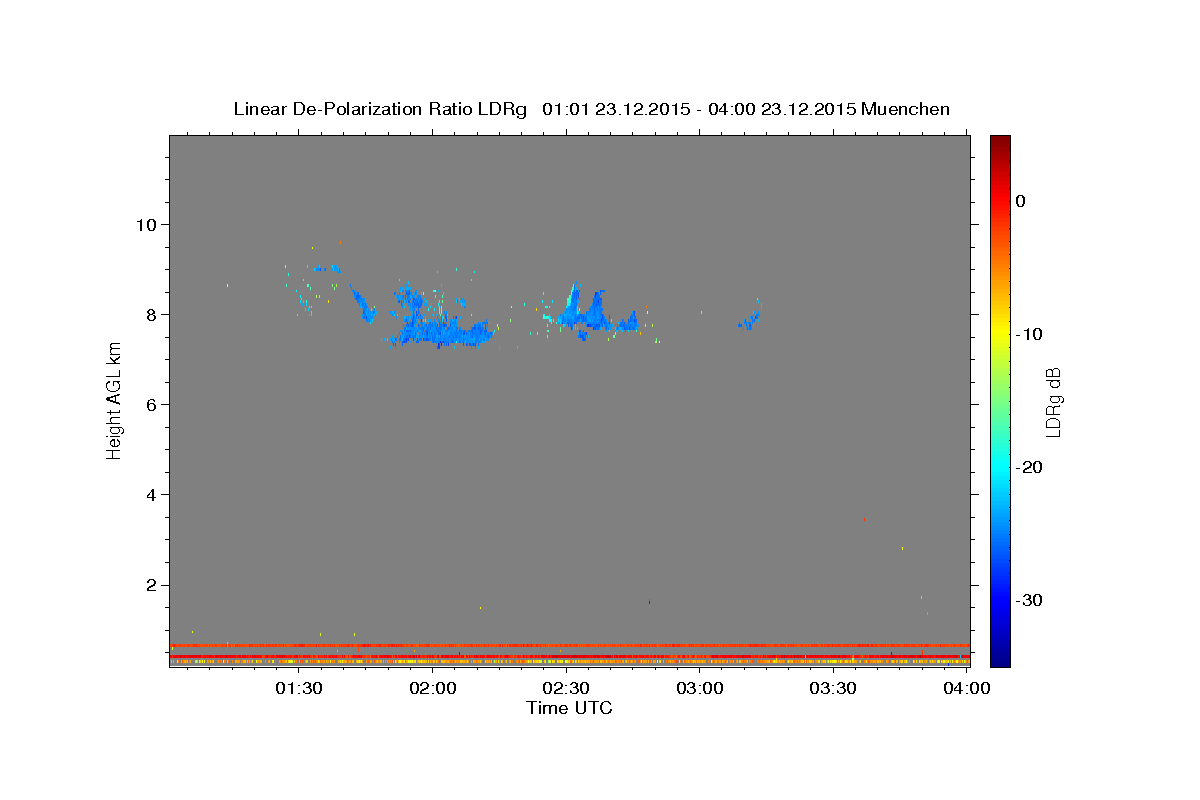Viewport: 1200px width, 800px height.
Task: Click the dark blue bottom of colorbar
Action: [1000, 658]
